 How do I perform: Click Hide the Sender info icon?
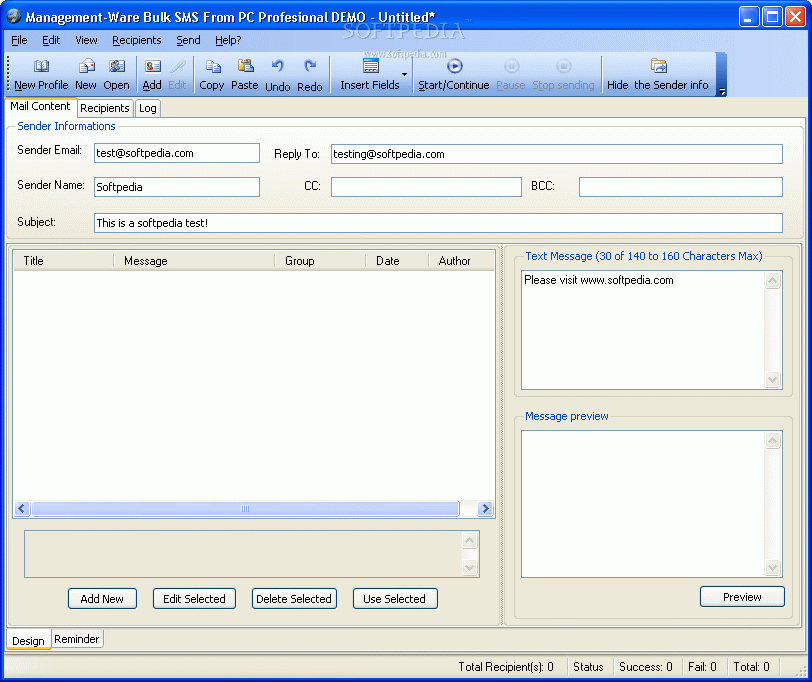659,66
